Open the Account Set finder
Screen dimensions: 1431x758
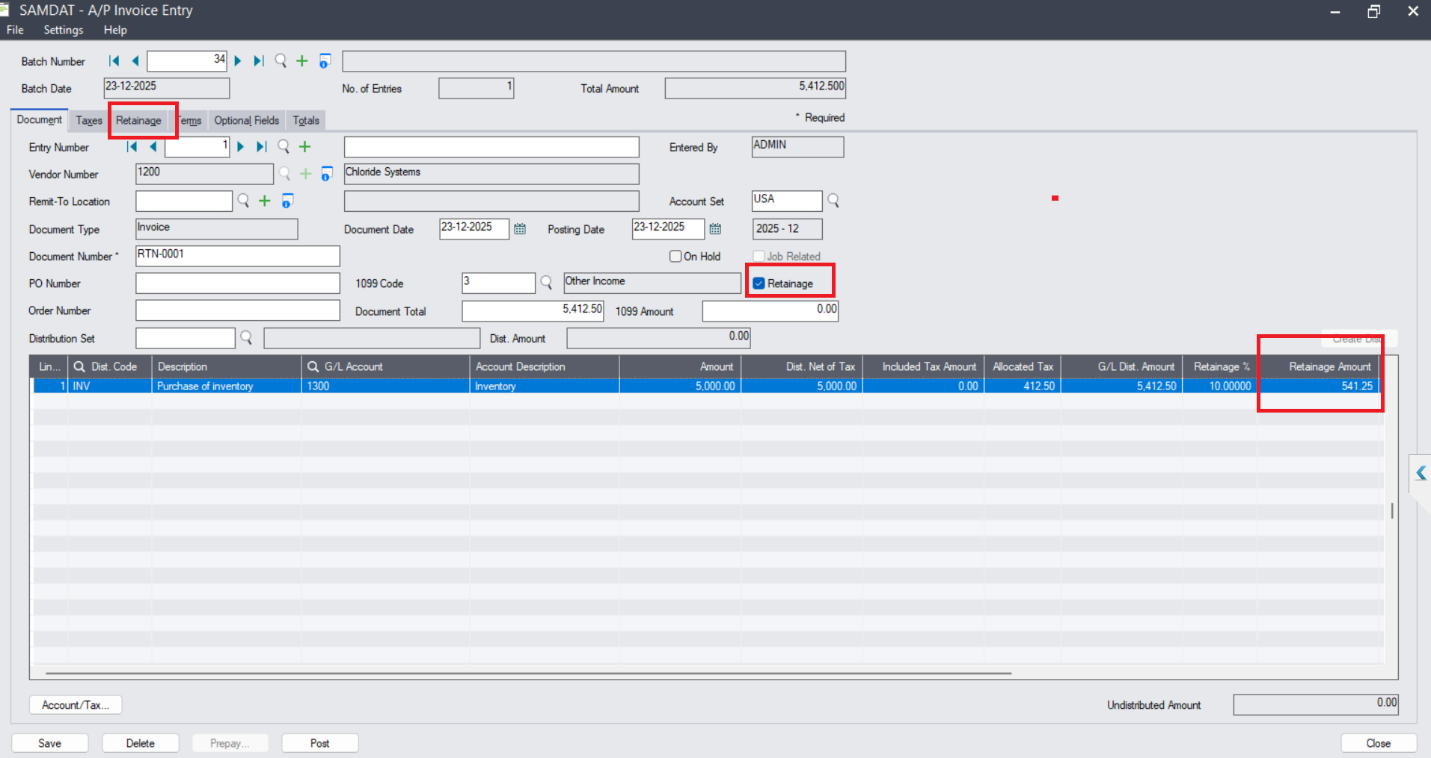pos(833,201)
